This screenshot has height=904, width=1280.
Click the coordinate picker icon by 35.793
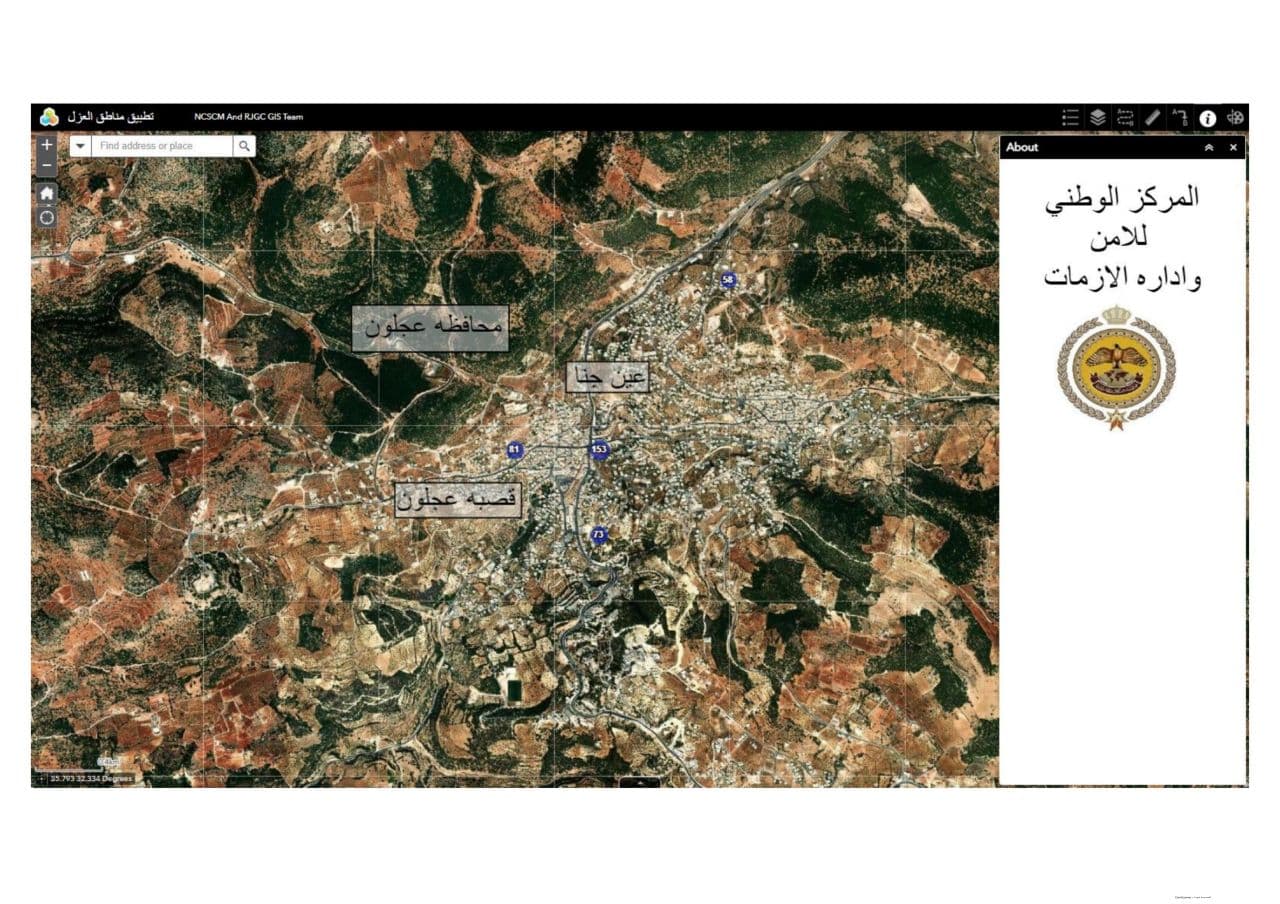point(40,778)
